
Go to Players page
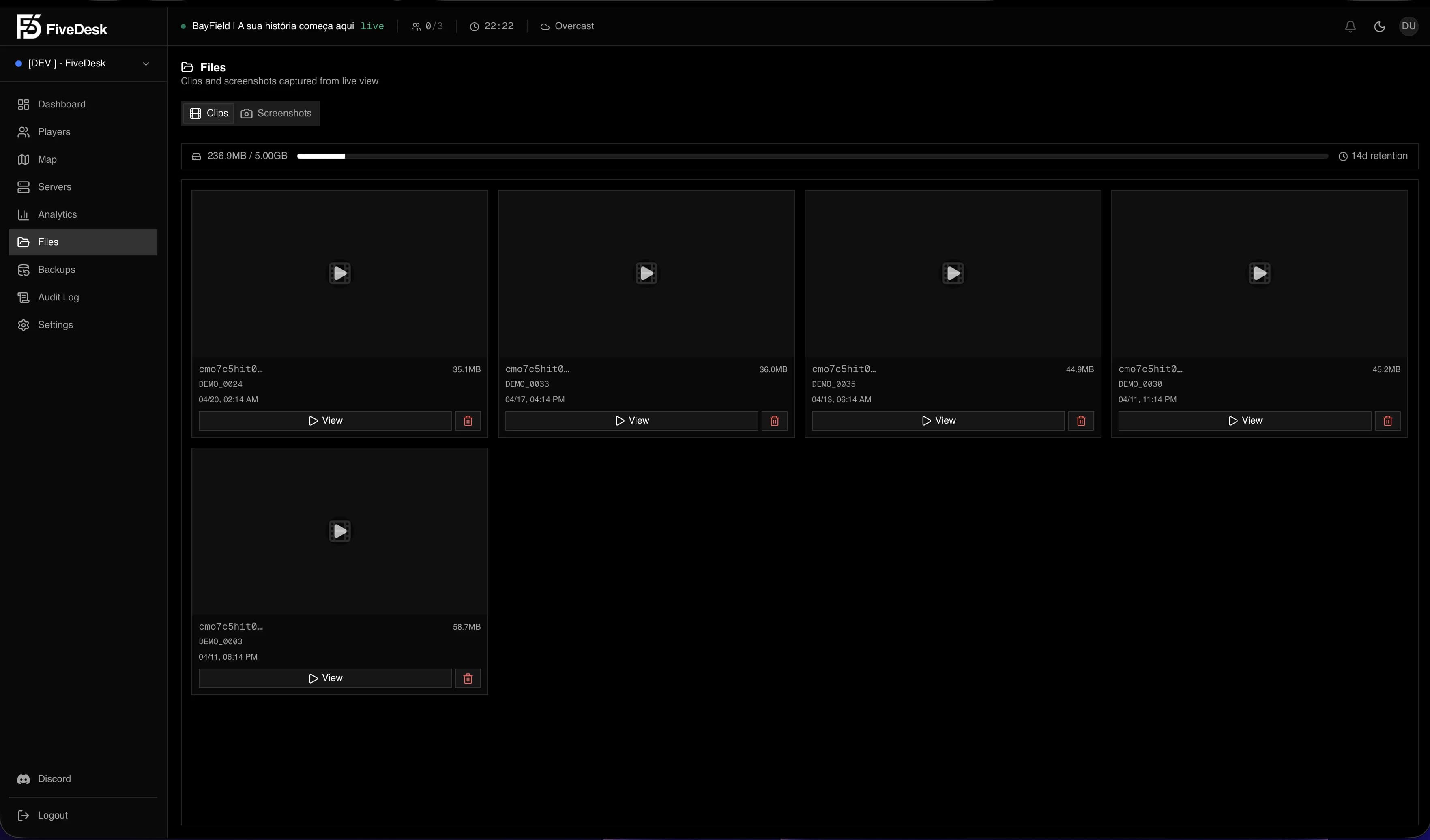pyautogui.click(x=83, y=132)
